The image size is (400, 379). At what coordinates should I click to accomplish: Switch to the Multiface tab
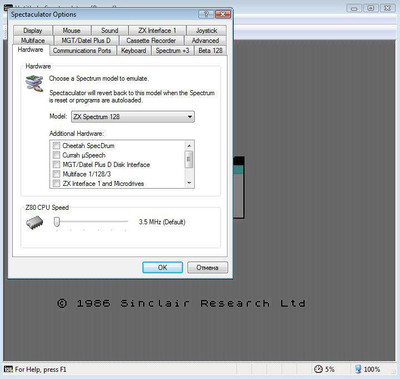33,40
